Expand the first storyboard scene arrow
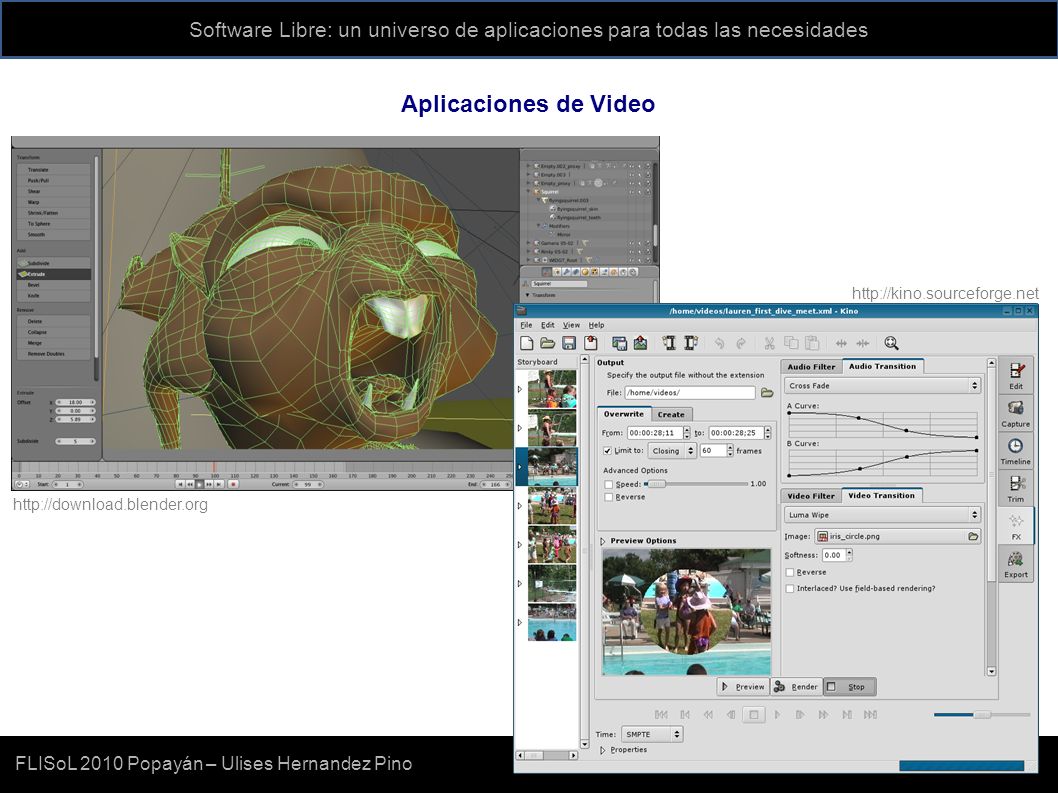 coord(520,389)
